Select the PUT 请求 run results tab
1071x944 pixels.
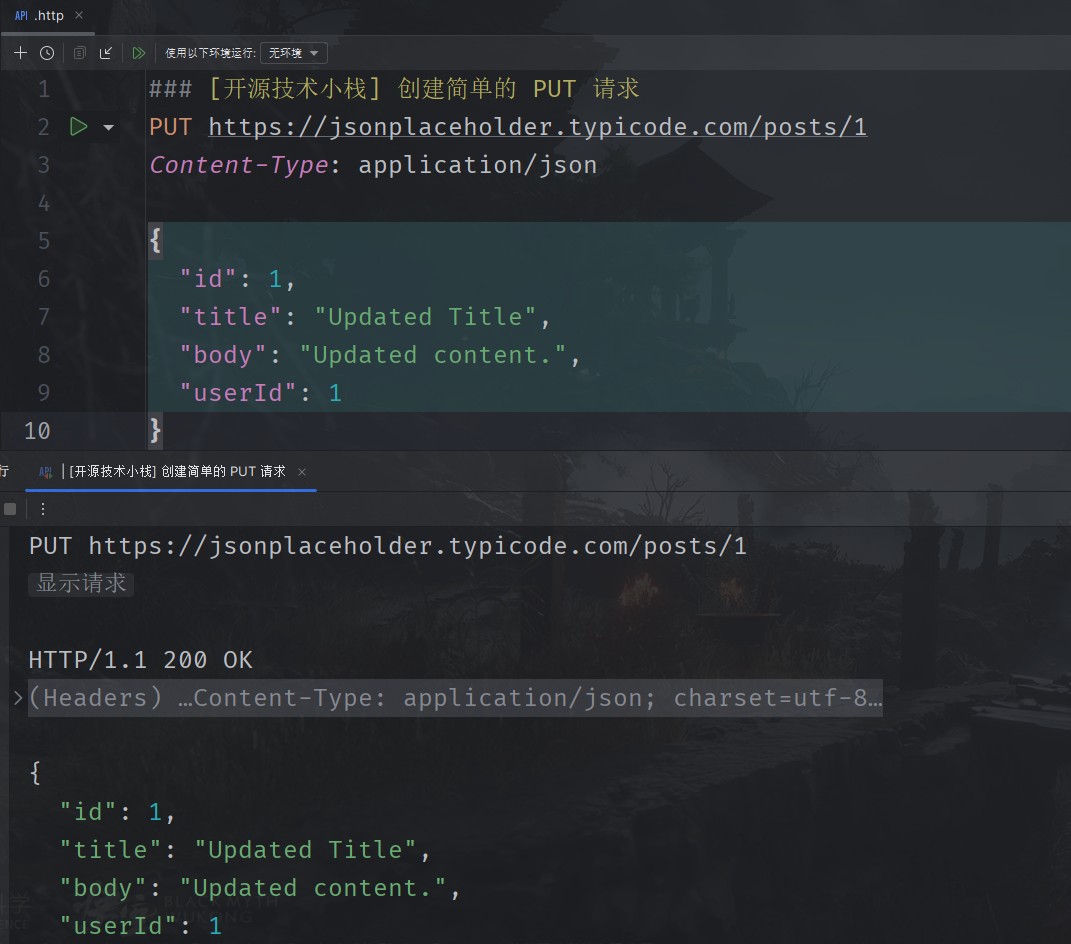(x=171, y=471)
